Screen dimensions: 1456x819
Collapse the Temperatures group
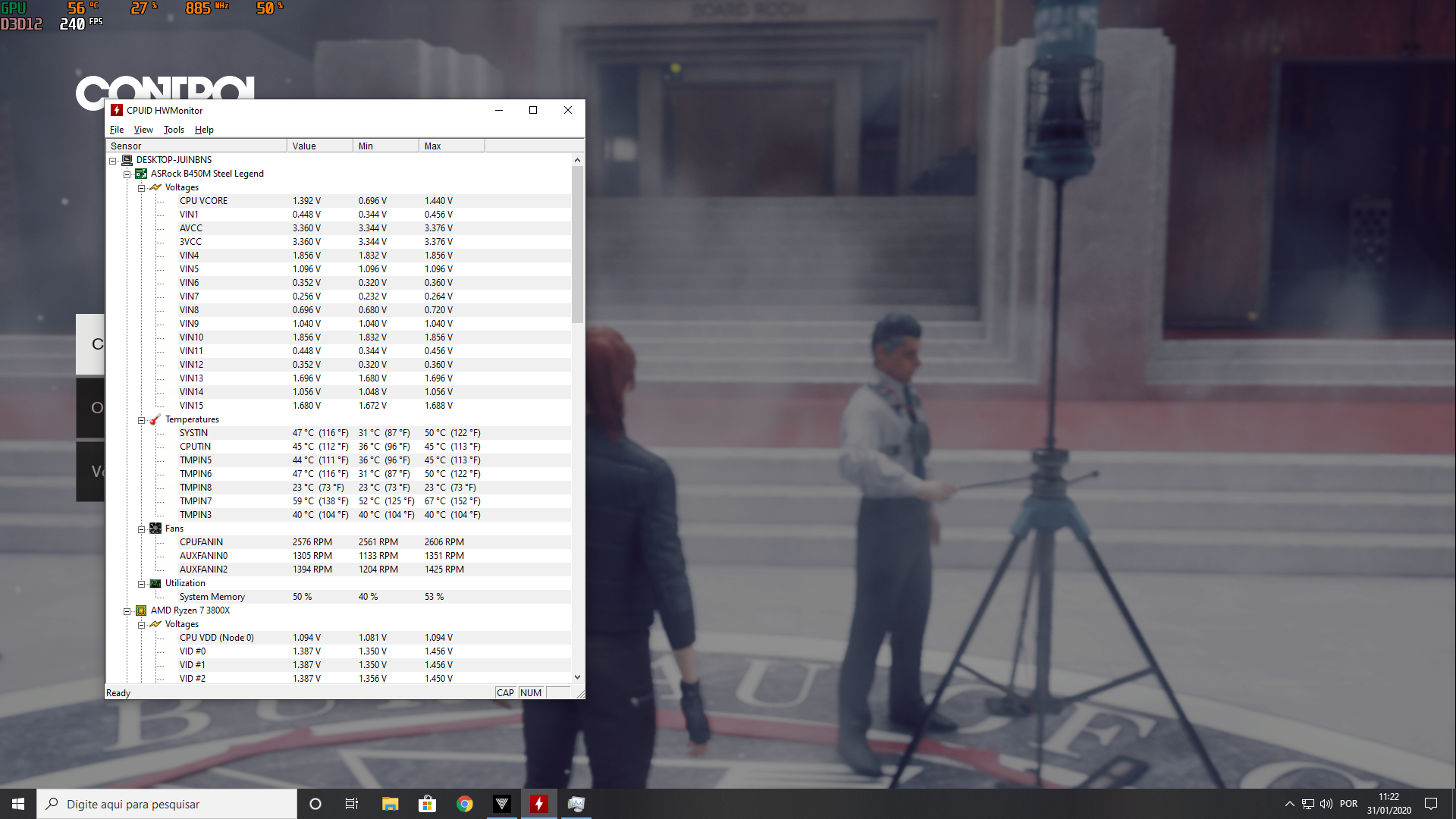click(x=142, y=420)
